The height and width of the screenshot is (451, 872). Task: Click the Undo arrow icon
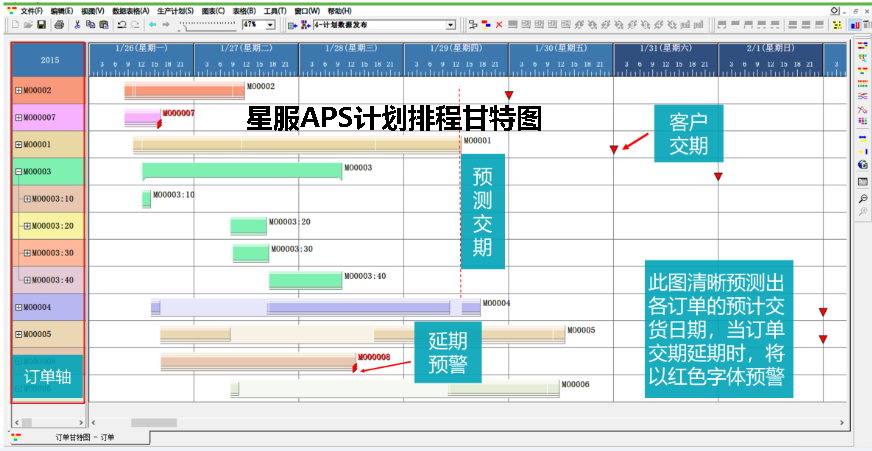click(121, 24)
